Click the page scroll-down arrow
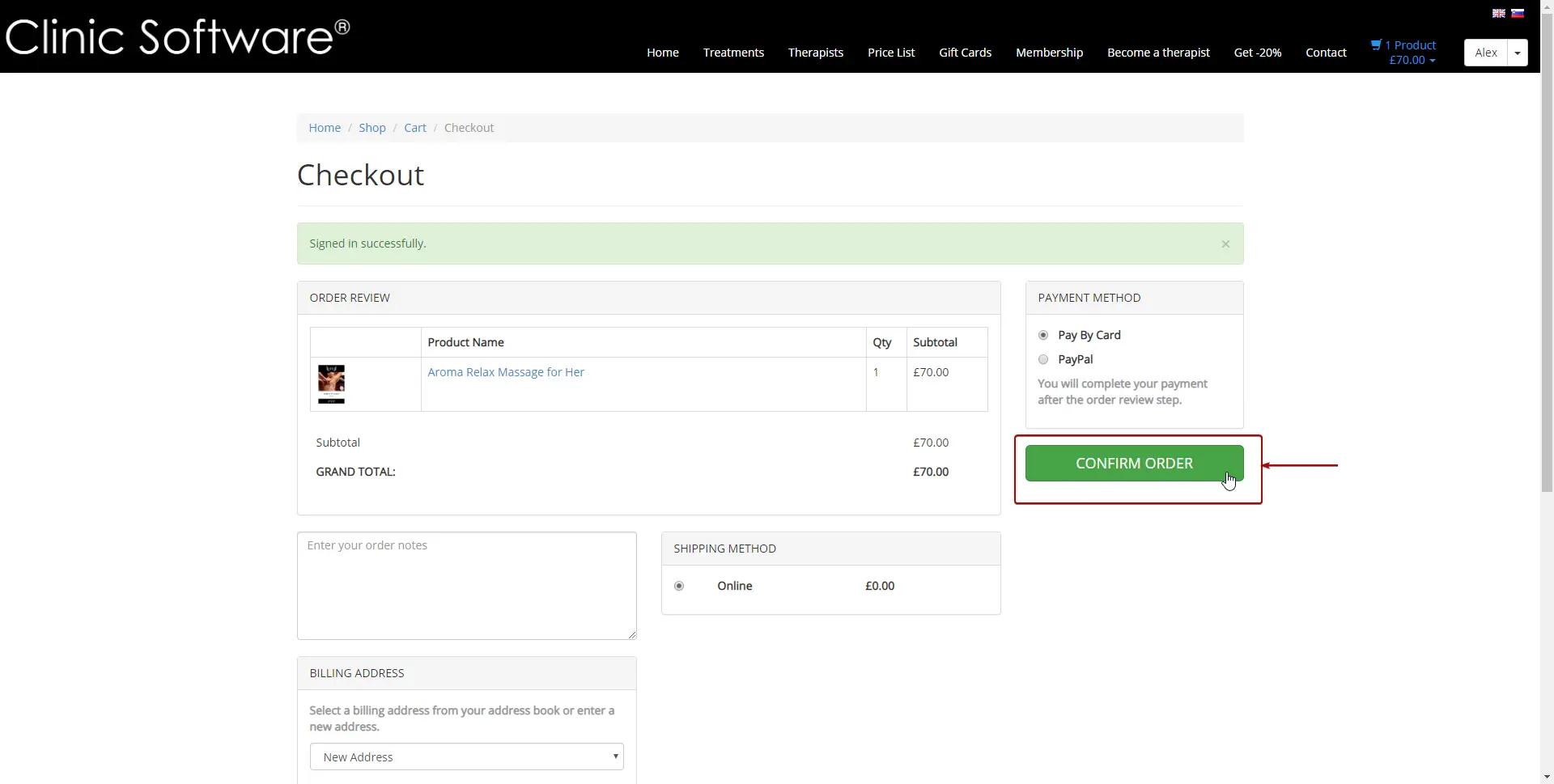 pos(1547,778)
